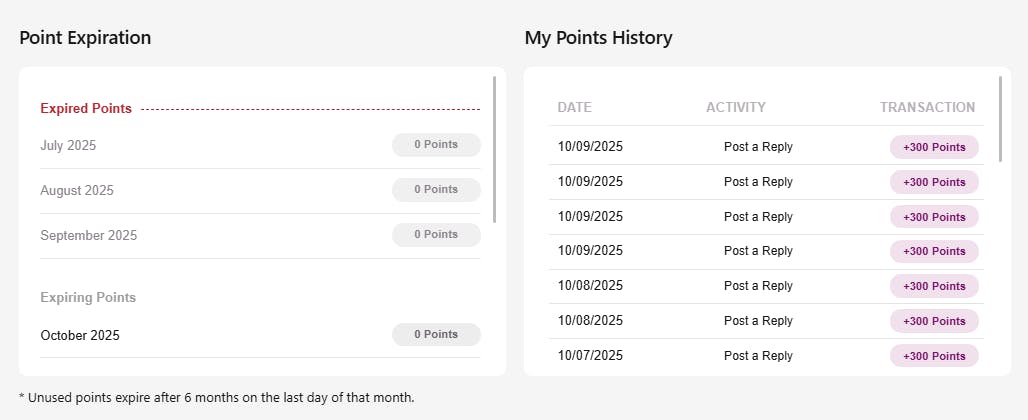Image resolution: width=1028 pixels, height=420 pixels.
Task: Click the TRANSACTION column header
Action: coord(927,107)
